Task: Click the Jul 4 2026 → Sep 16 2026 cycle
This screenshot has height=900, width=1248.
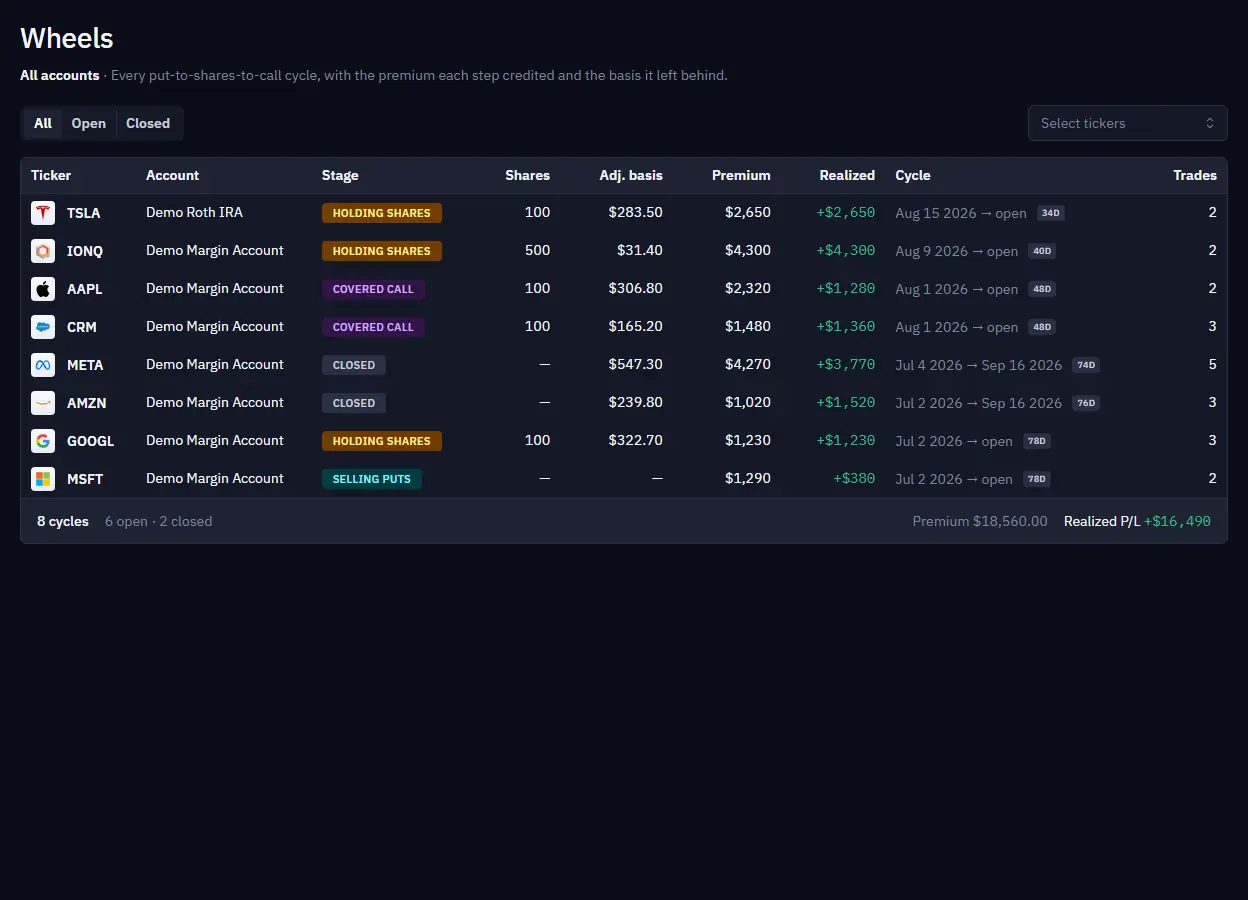Action: coord(979,365)
